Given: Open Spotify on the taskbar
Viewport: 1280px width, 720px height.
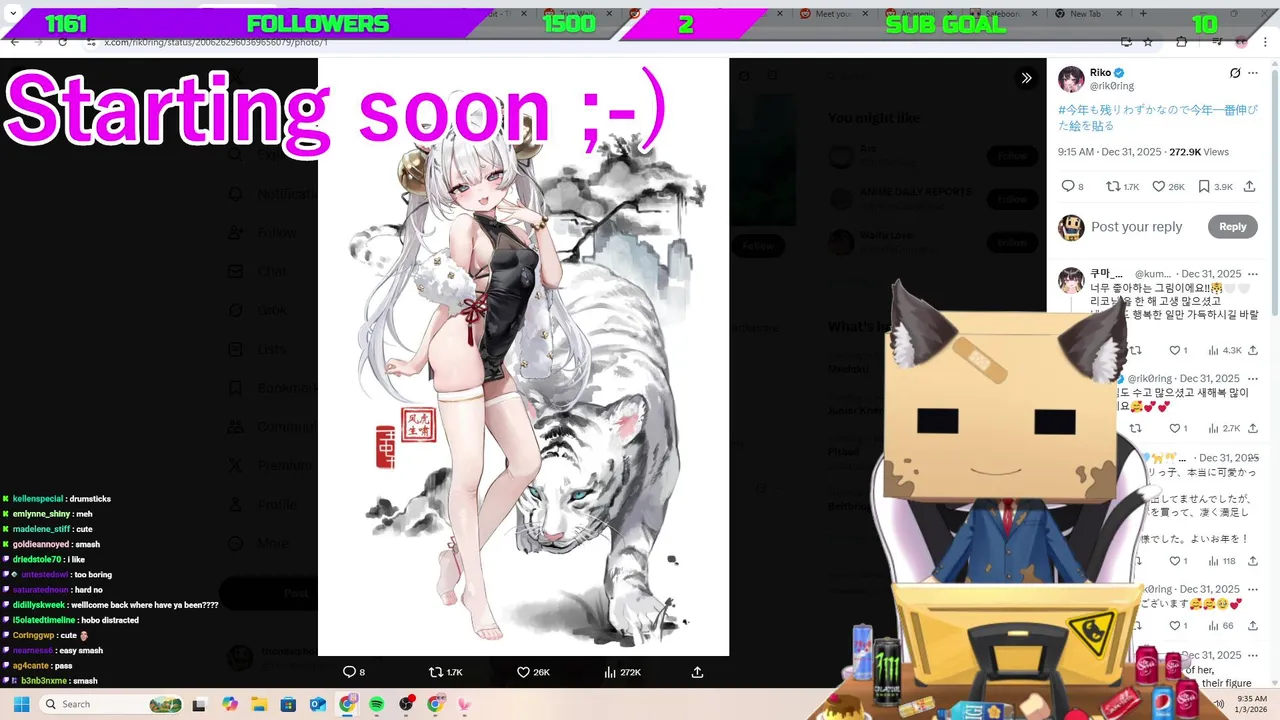Looking at the screenshot, I should pos(377,704).
